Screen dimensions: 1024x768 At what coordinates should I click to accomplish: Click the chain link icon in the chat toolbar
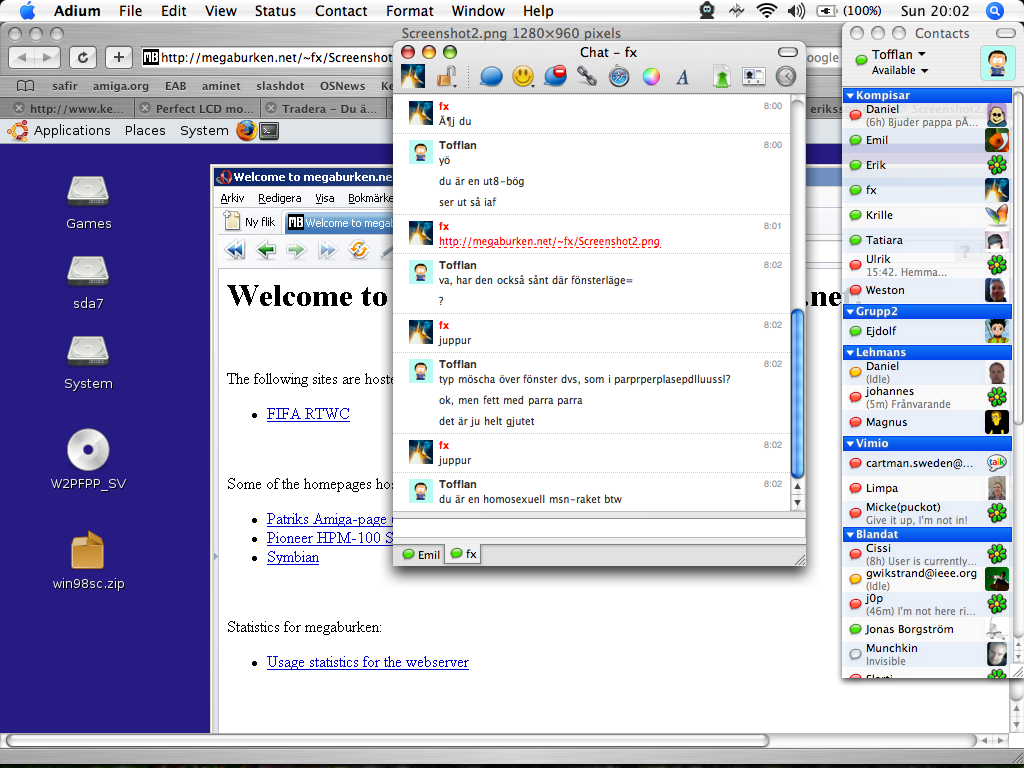tap(586, 76)
